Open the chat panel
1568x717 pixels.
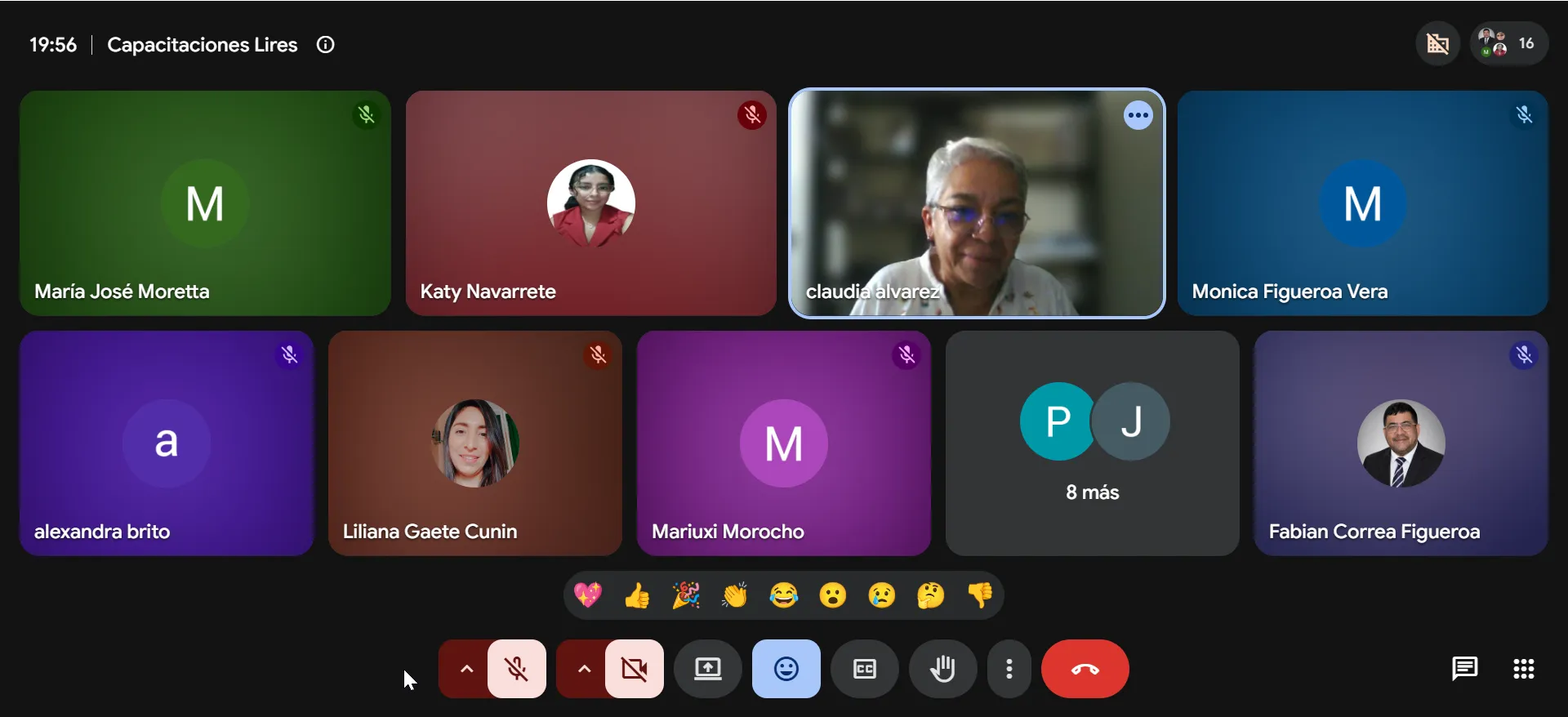[x=1464, y=669]
